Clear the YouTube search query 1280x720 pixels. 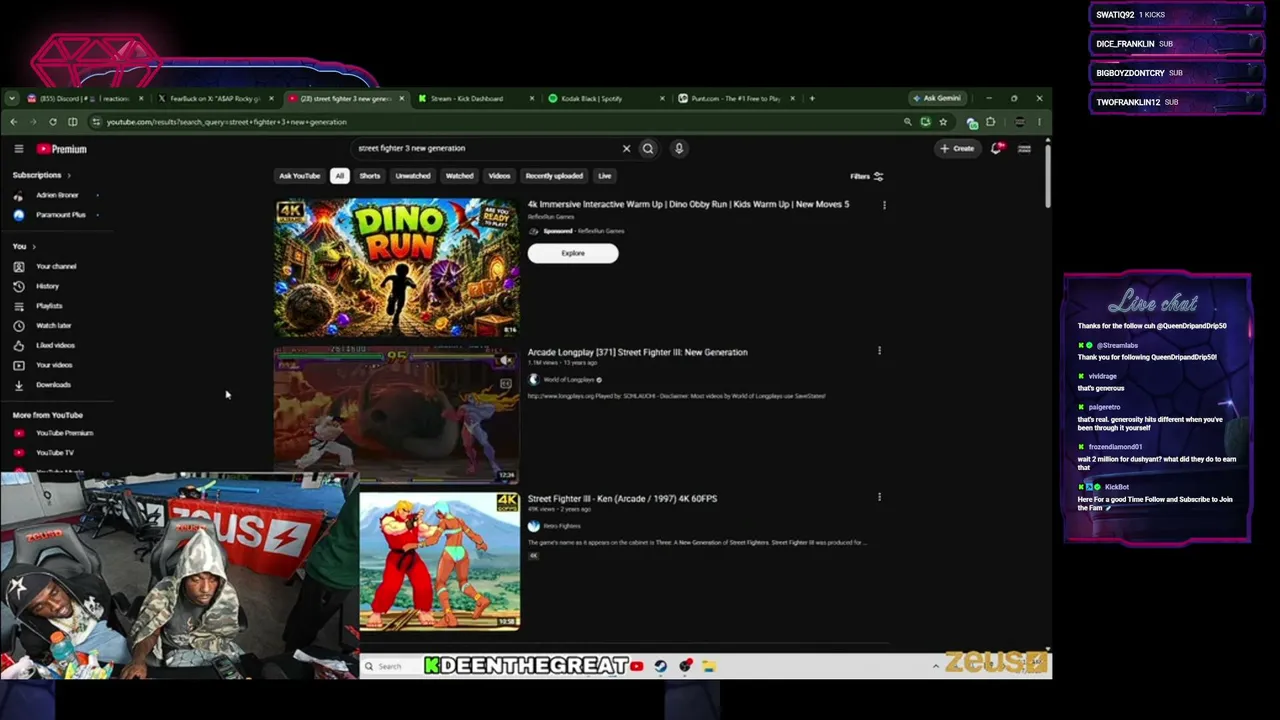626,149
